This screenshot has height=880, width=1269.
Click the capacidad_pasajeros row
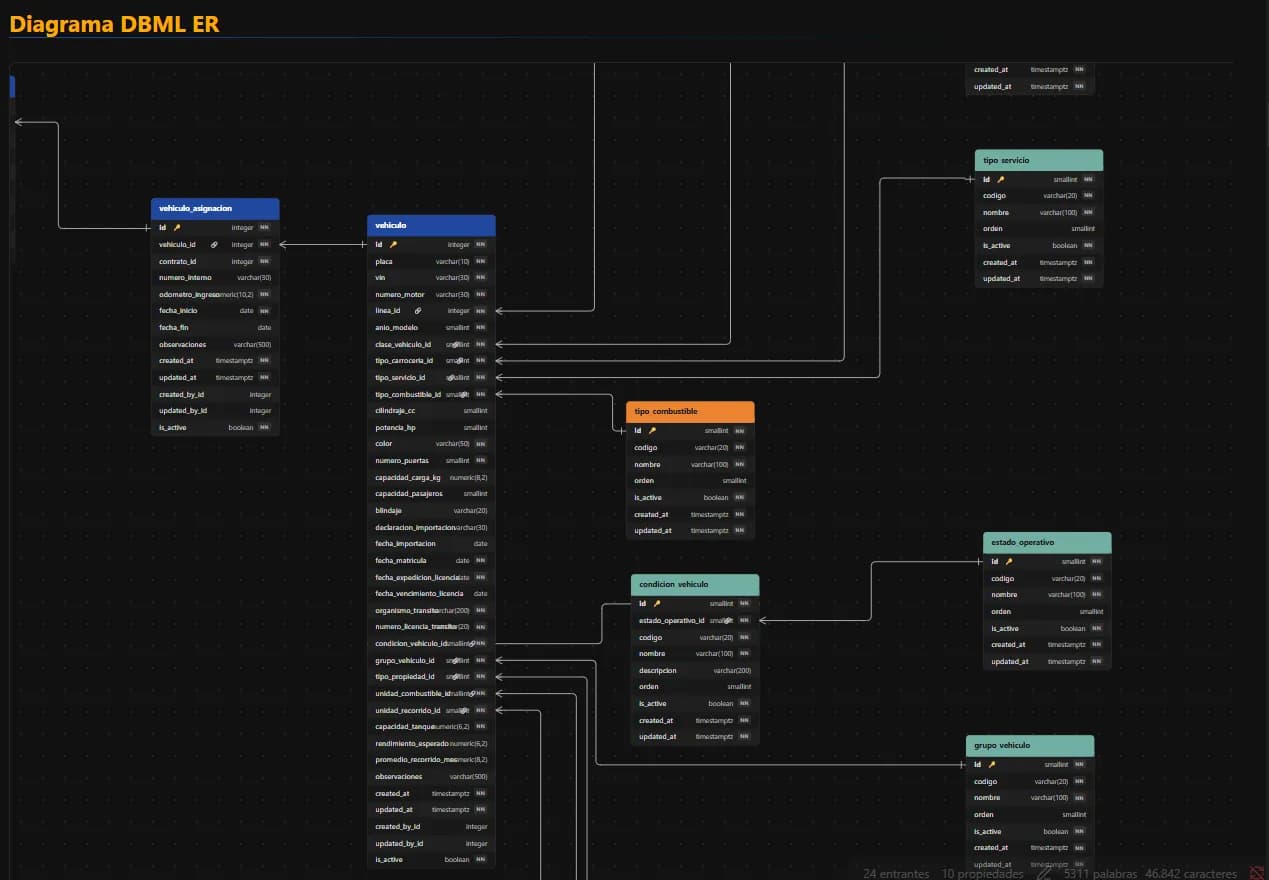(x=431, y=494)
